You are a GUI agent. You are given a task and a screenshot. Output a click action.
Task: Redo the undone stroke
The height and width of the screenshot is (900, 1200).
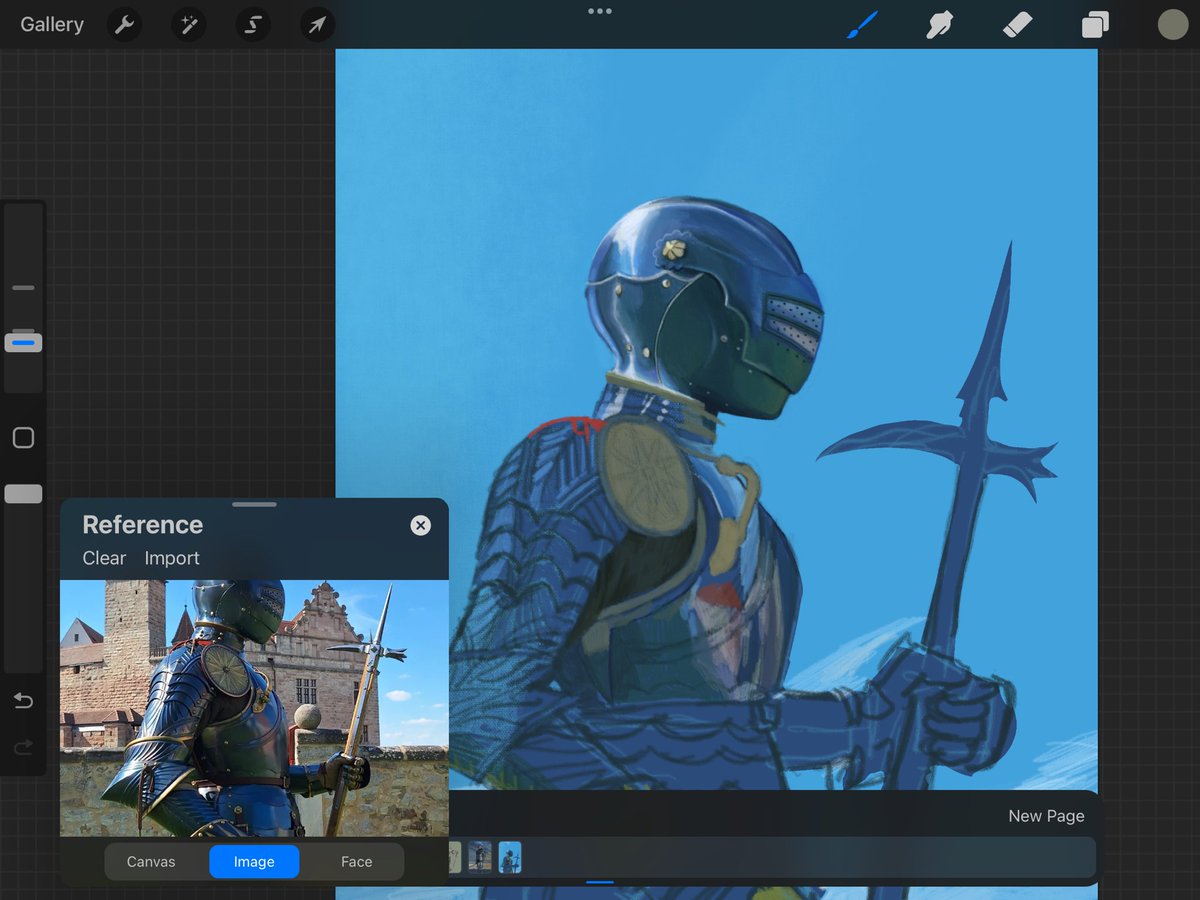click(23, 747)
